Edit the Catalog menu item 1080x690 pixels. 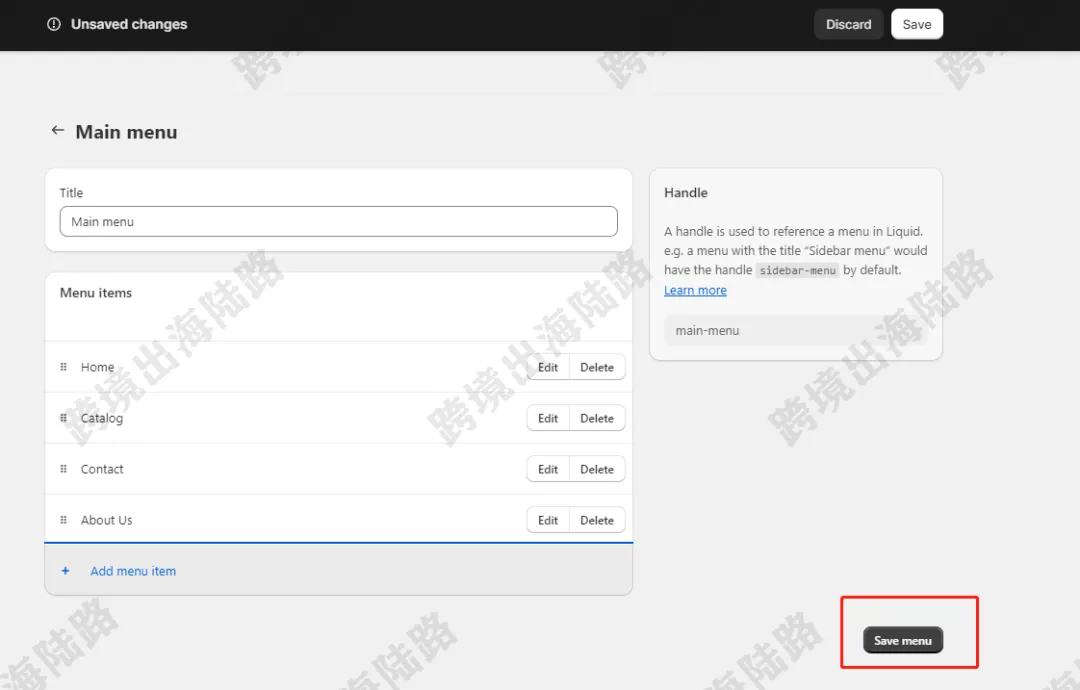pos(548,418)
